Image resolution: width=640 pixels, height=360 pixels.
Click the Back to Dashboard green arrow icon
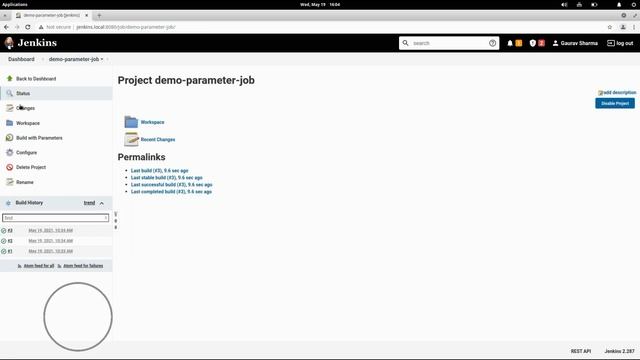click(9, 78)
